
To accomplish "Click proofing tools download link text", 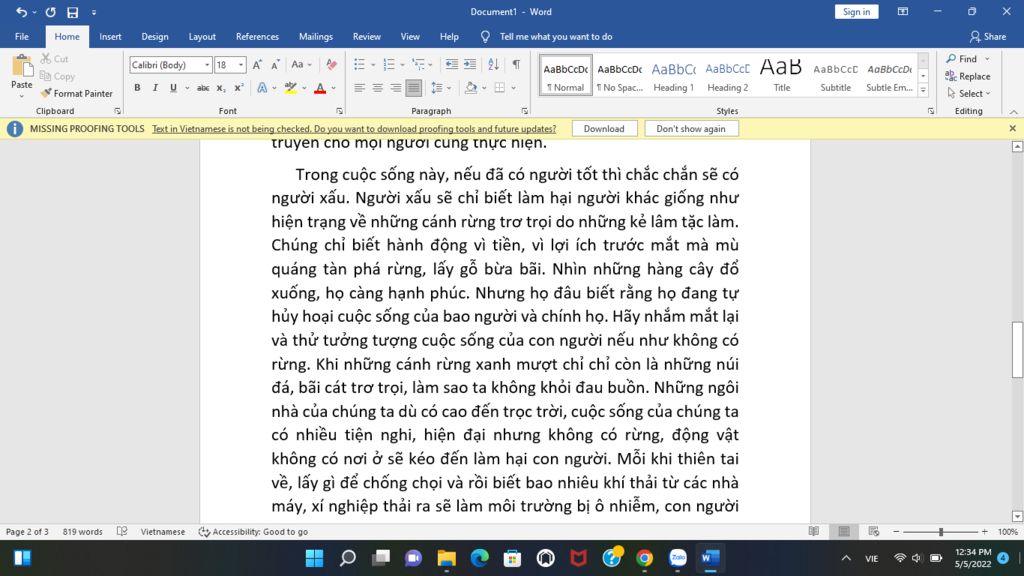I will 354,129.
